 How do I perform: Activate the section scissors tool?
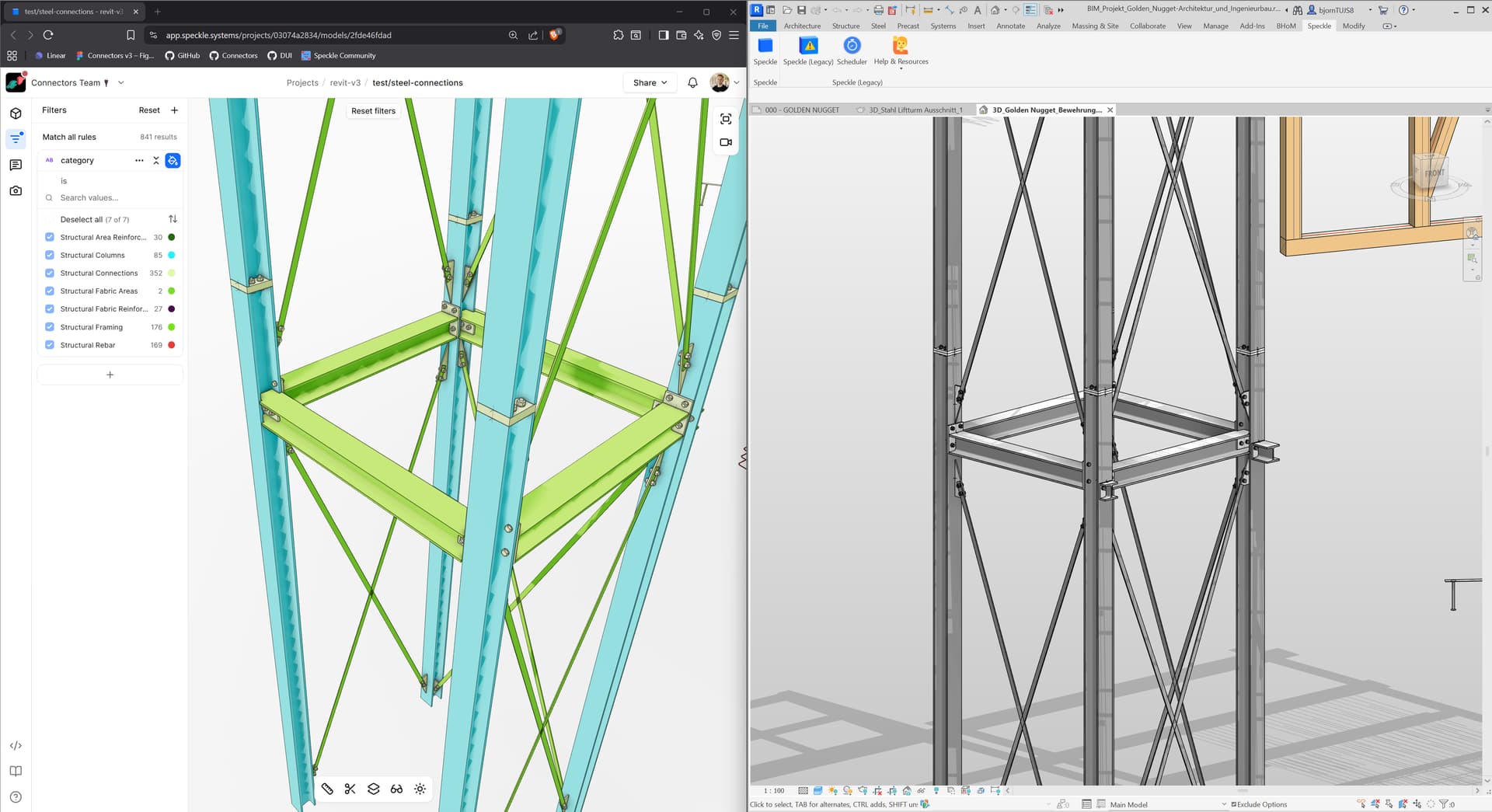click(x=350, y=789)
